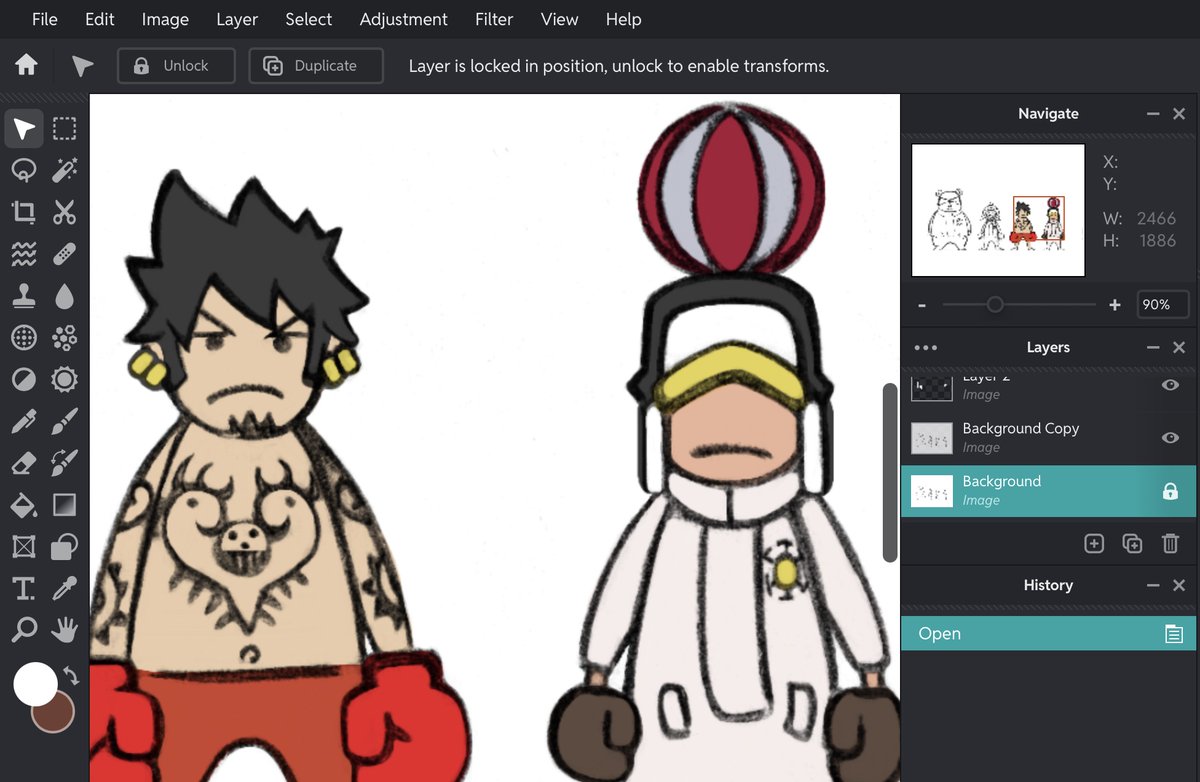1200x782 pixels.
Task: Select the Marquee selection tool
Action: point(65,129)
